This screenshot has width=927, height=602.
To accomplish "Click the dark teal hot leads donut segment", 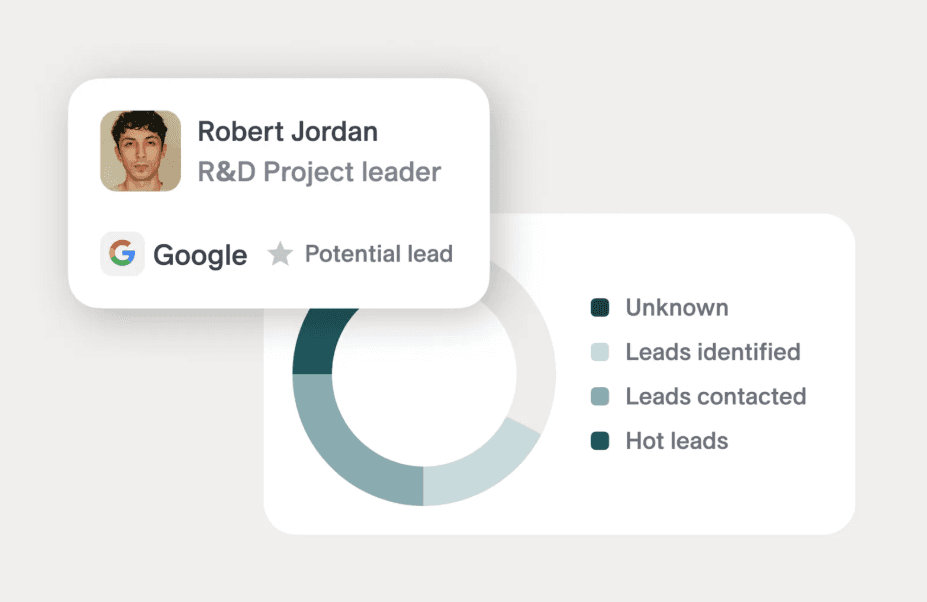I will pos(318,340).
